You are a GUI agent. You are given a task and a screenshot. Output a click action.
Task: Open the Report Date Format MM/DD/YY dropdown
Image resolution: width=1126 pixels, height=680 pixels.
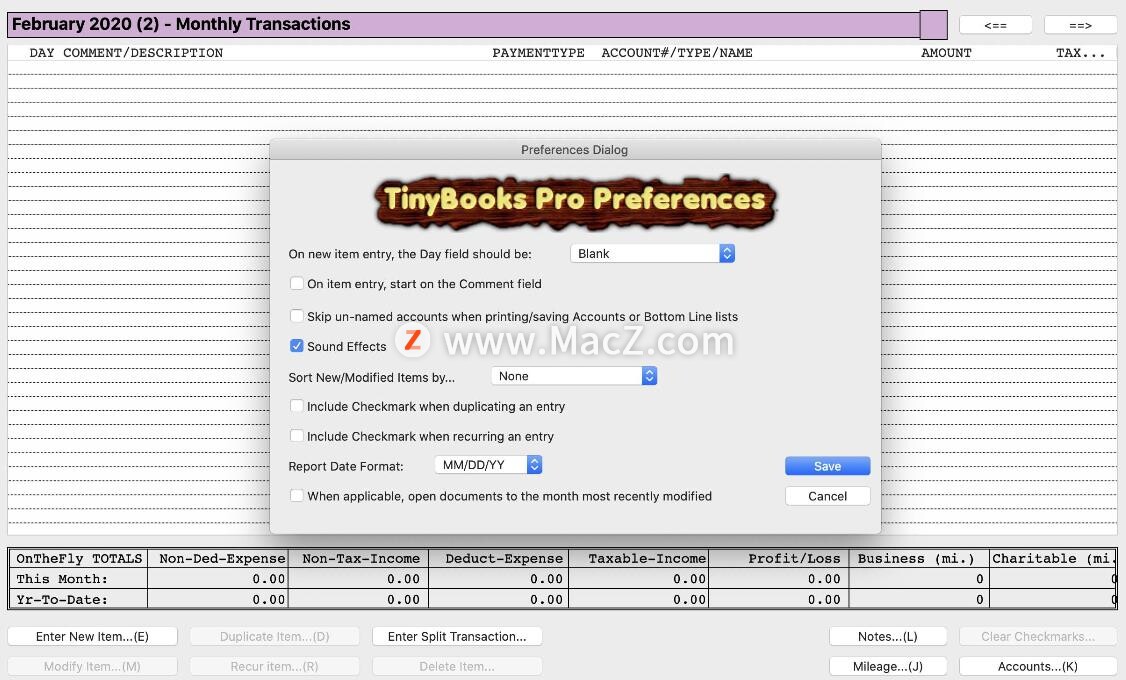(488, 465)
